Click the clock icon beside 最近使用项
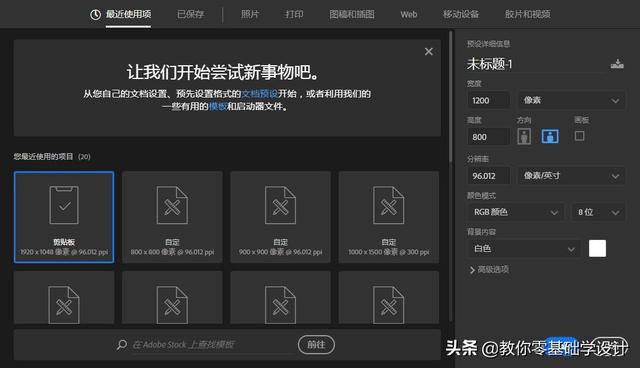Viewport: 640px width, 368px height. point(95,15)
